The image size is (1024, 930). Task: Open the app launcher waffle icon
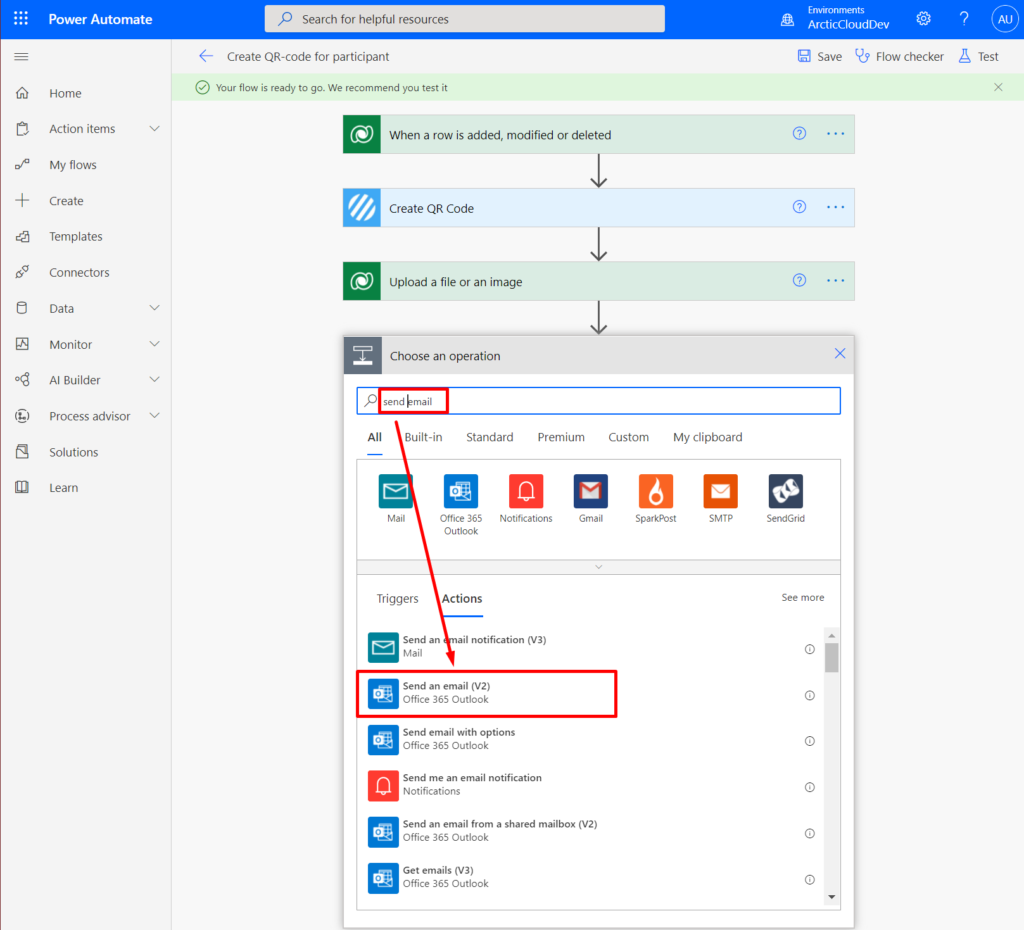[21, 19]
